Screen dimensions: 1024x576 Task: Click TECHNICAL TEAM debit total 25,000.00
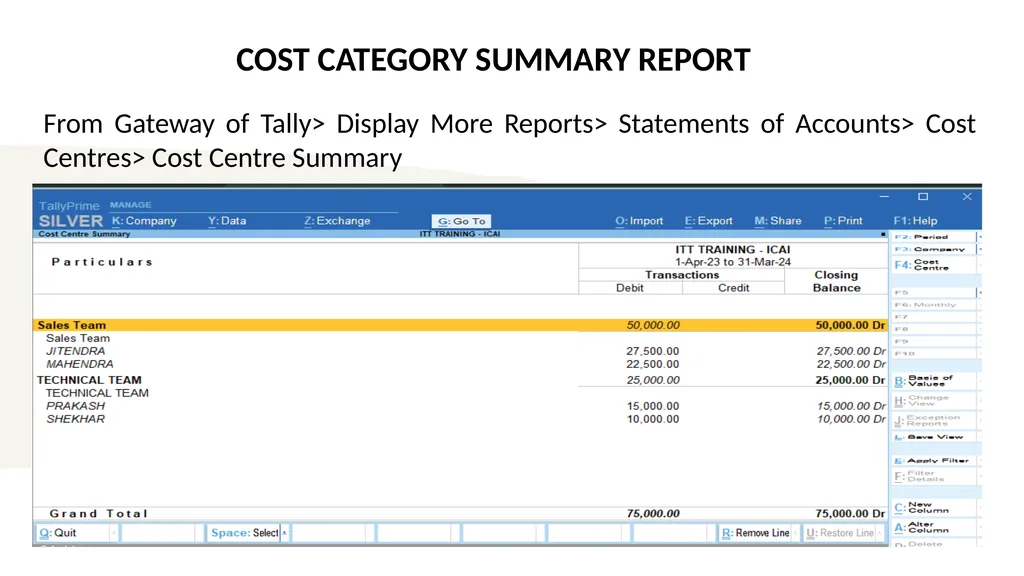652,379
